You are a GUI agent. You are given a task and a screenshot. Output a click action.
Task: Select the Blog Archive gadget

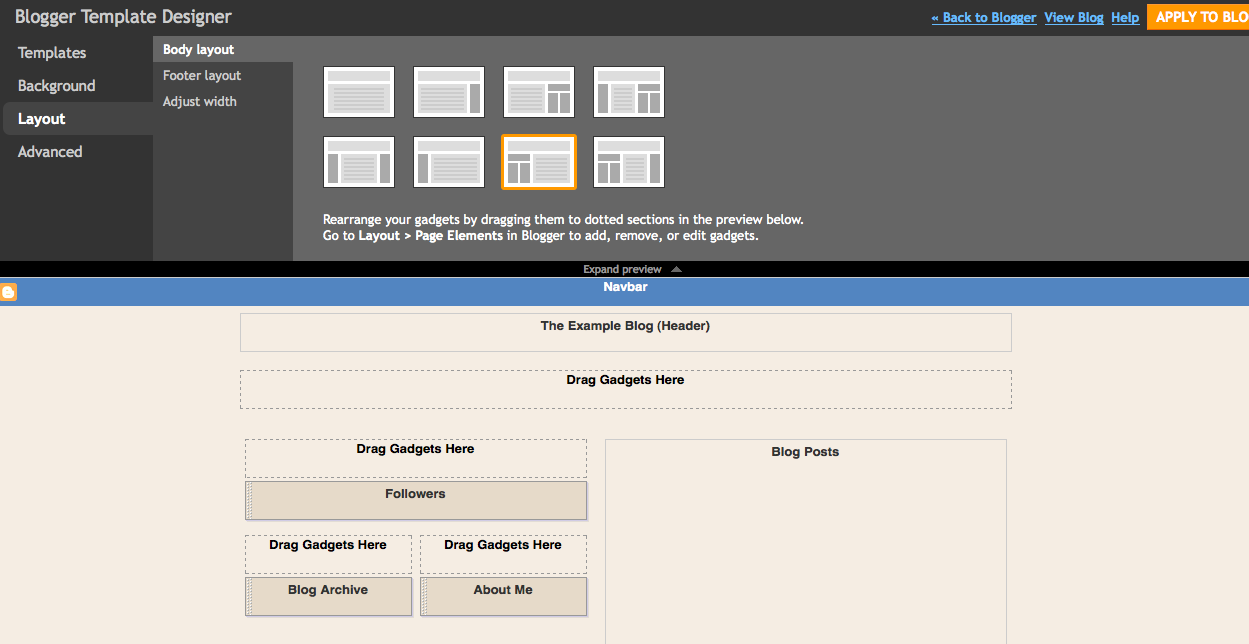tap(328, 597)
